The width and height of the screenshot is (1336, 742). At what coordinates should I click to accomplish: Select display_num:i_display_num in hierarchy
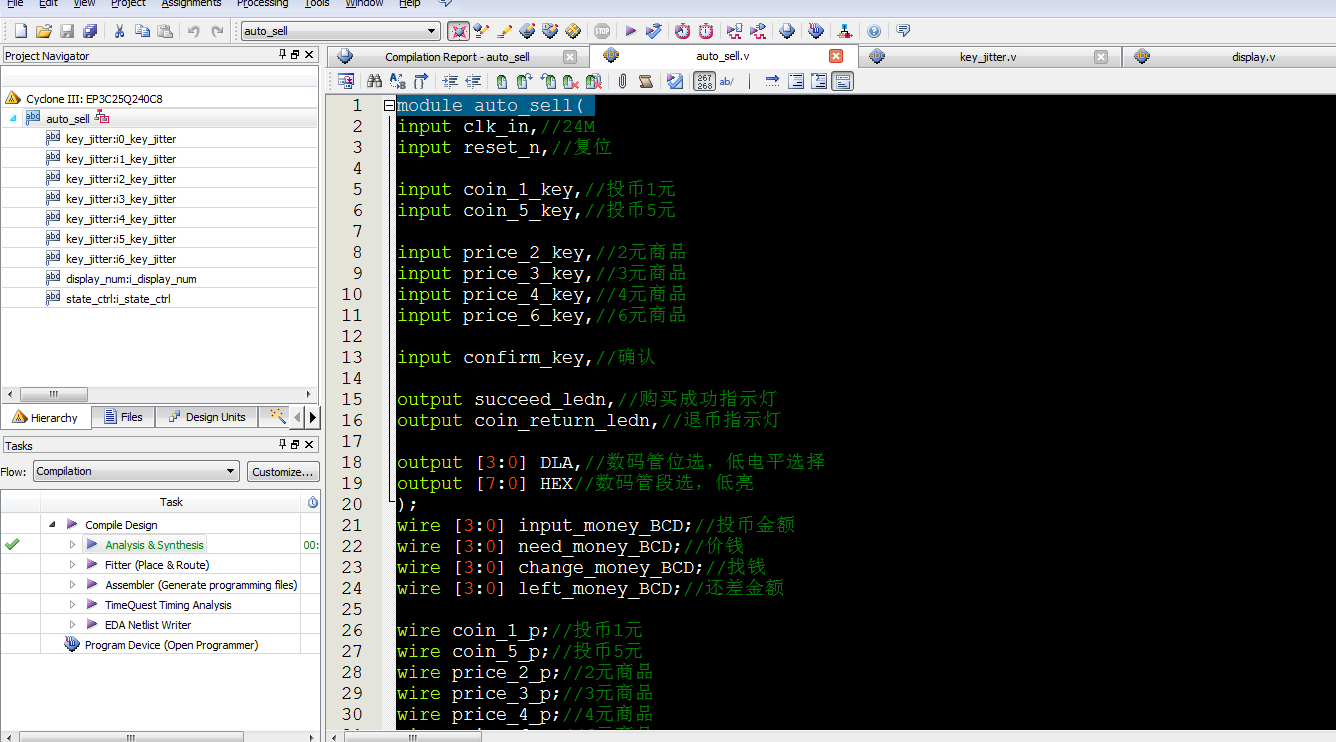pos(130,279)
